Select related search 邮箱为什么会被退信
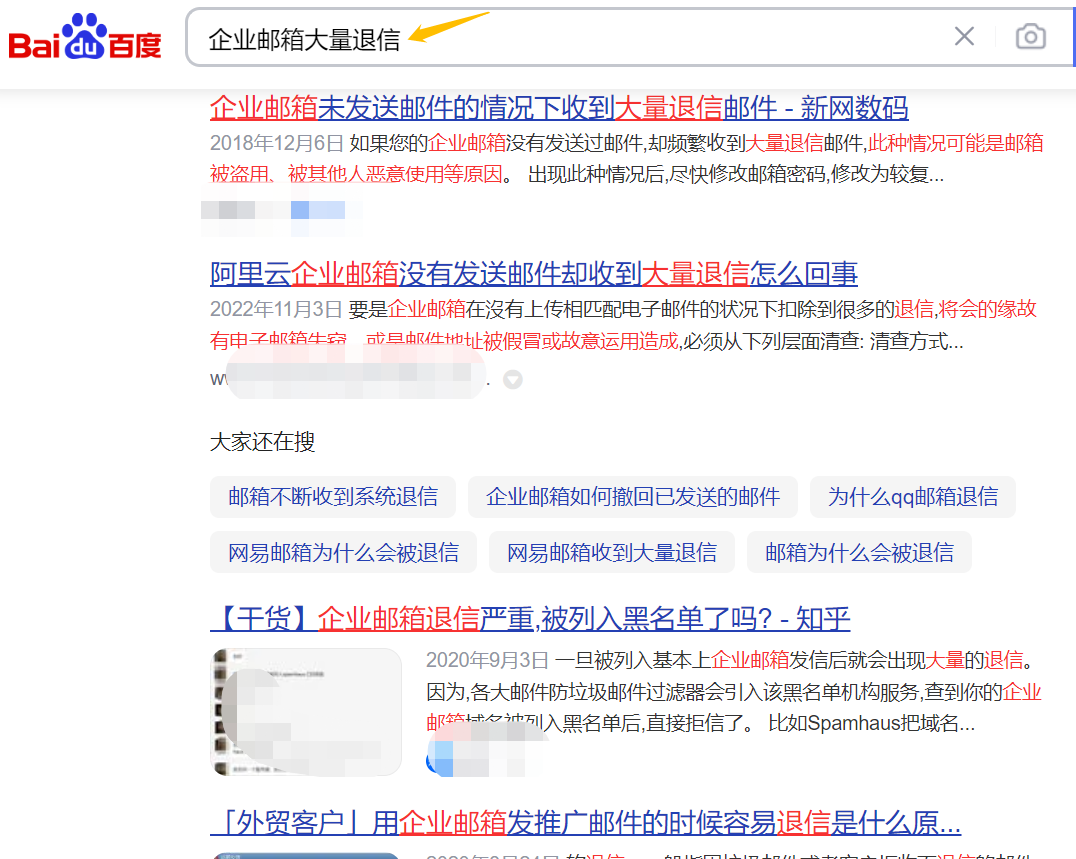The image size is (1076, 859). tap(859, 552)
